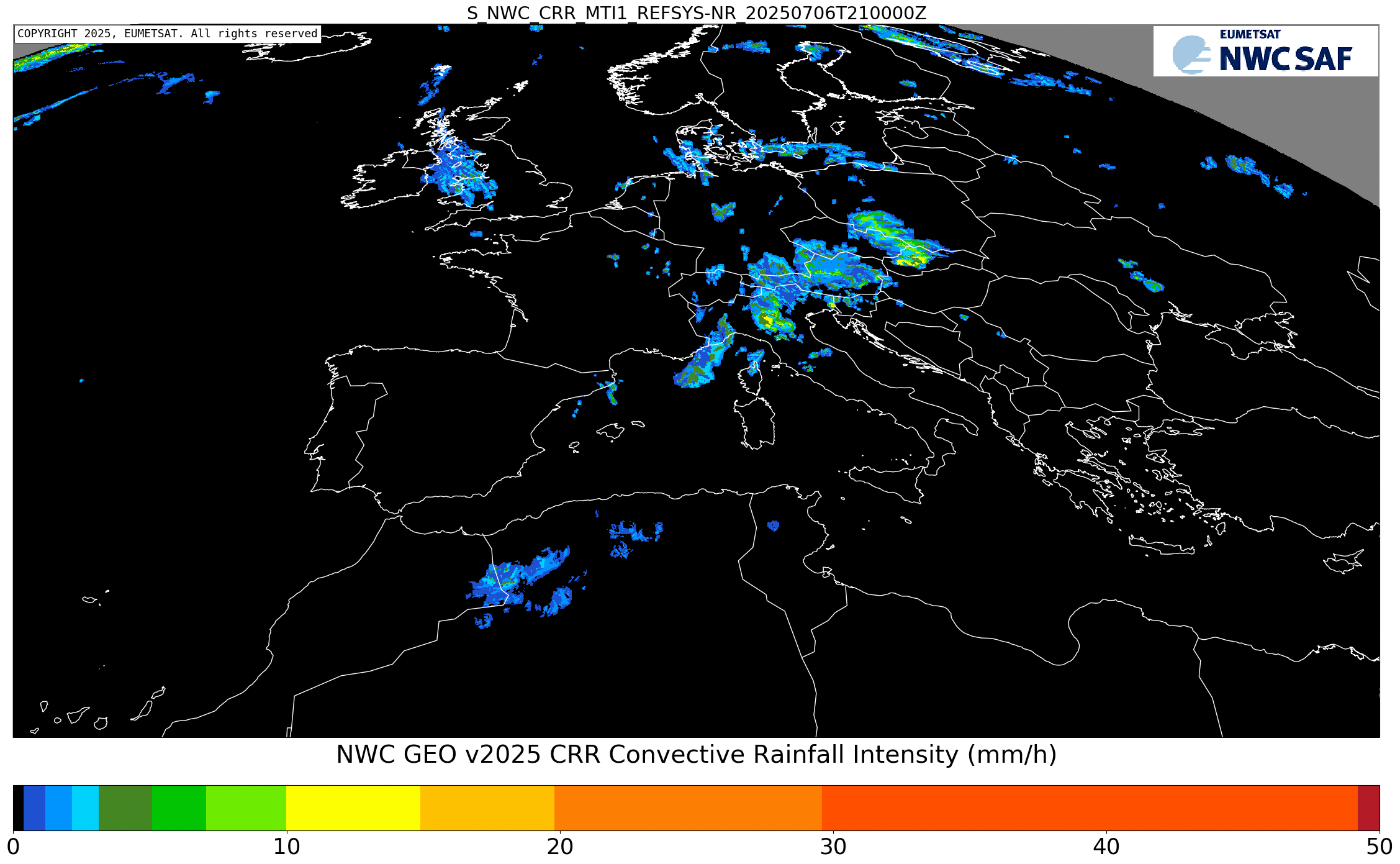This screenshot has height=864, width=1400.
Task: Select the black colorbar segment at 0
Action: point(18,808)
